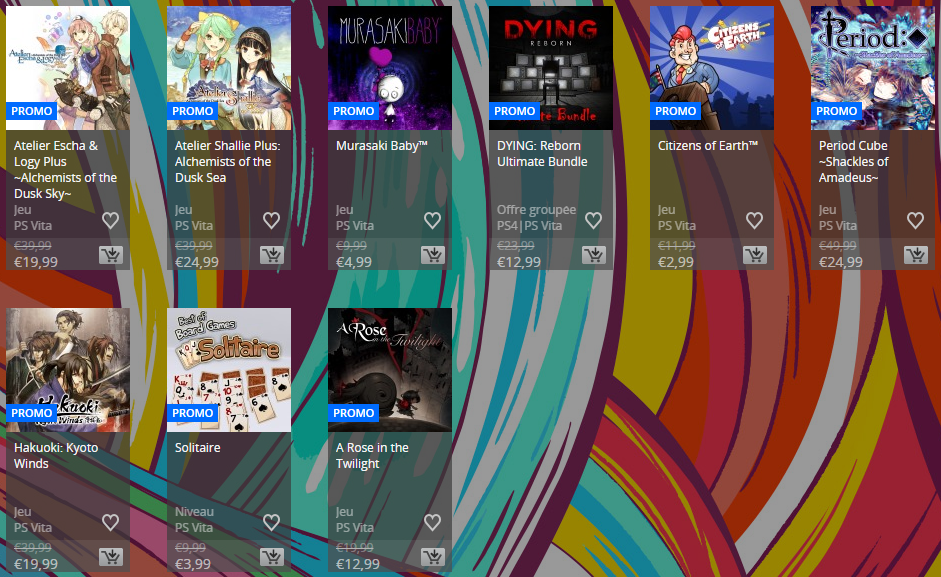Toggle wishlist heart for Murasaki Baby
The image size is (941, 577).
[432, 220]
